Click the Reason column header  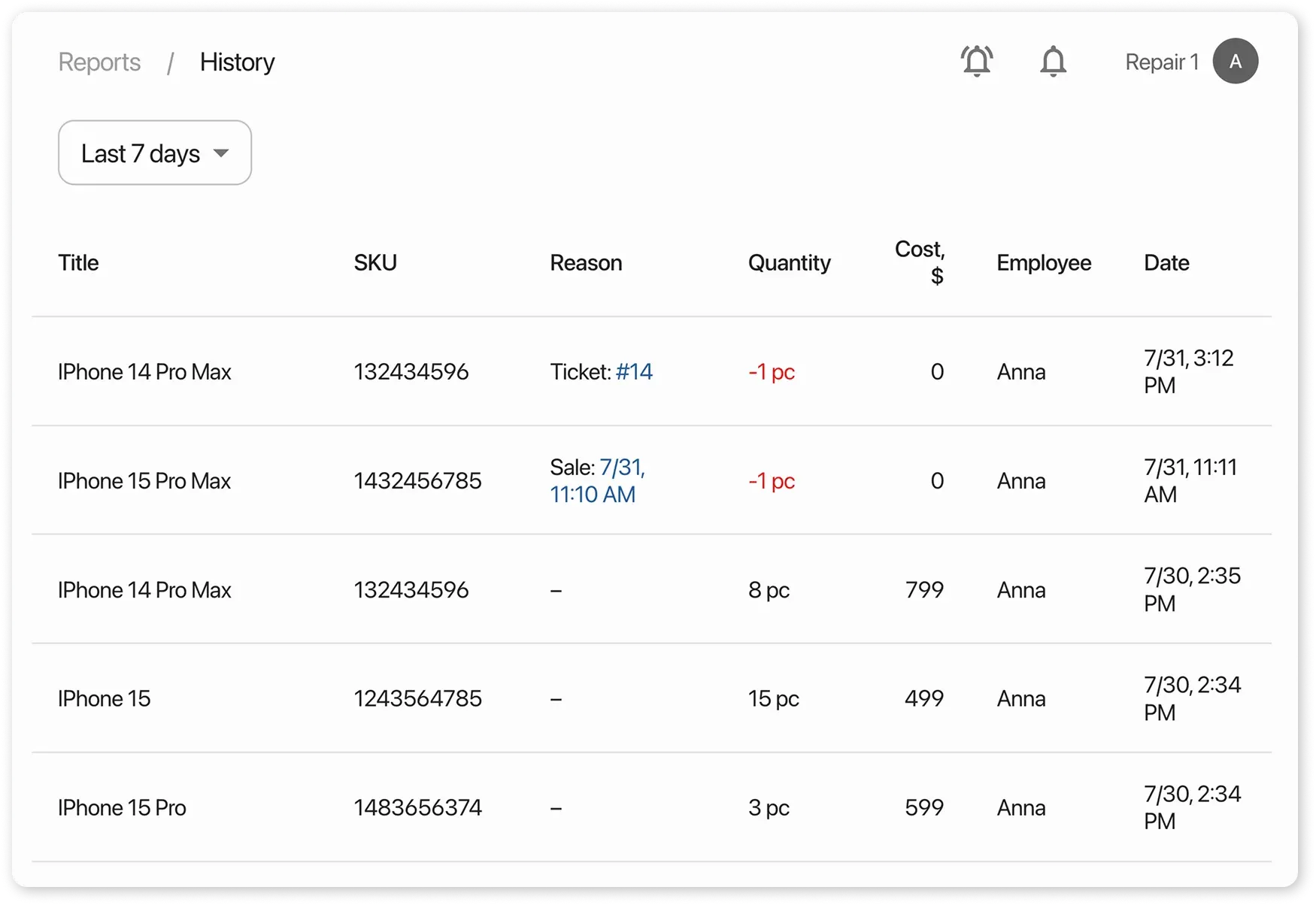pyautogui.click(x=586, y=263)
